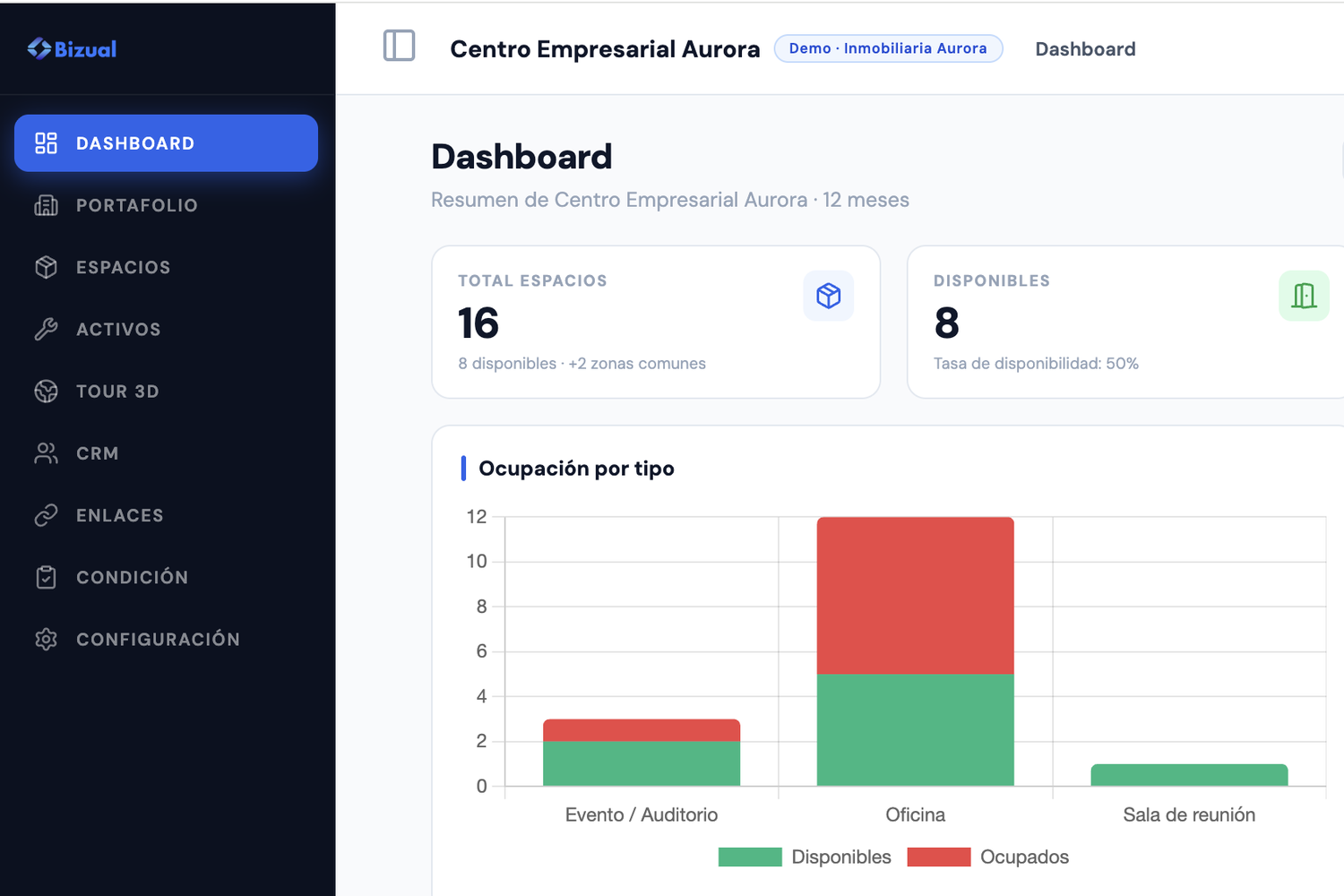Click the 'TOTAL ESPACIOS' card label
This screenshot has height=896, width=1344.
[532, 280]
